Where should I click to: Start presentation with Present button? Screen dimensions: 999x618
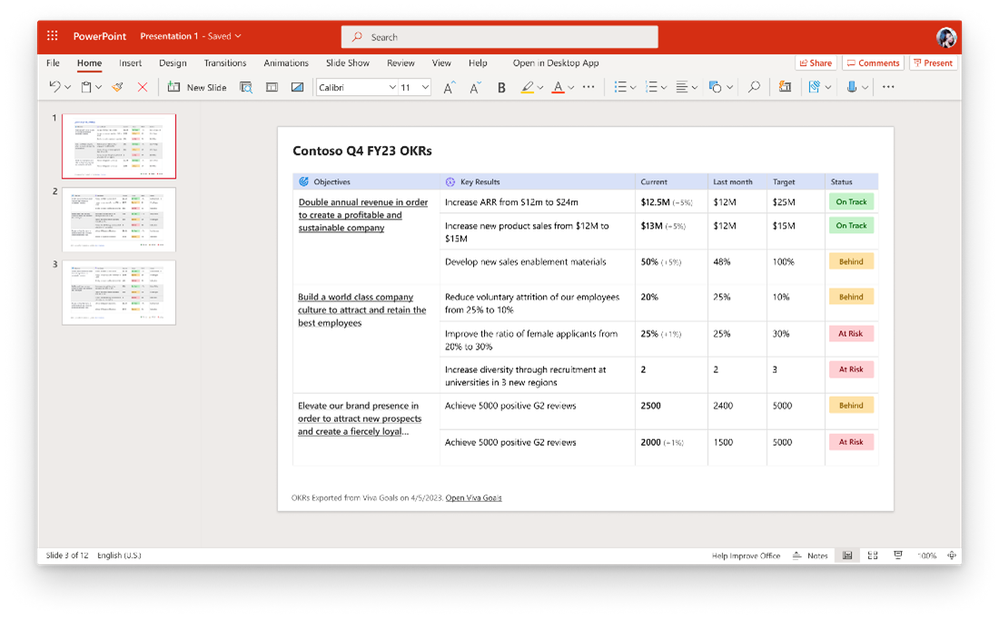tap(933, 63)
